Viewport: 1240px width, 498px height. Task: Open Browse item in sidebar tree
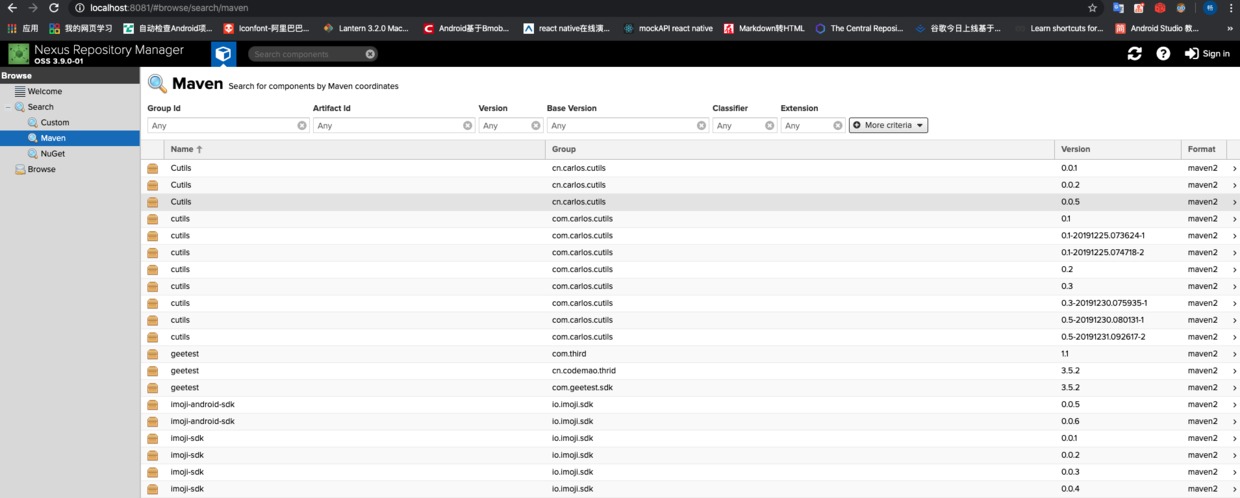[x=41, y=169]
